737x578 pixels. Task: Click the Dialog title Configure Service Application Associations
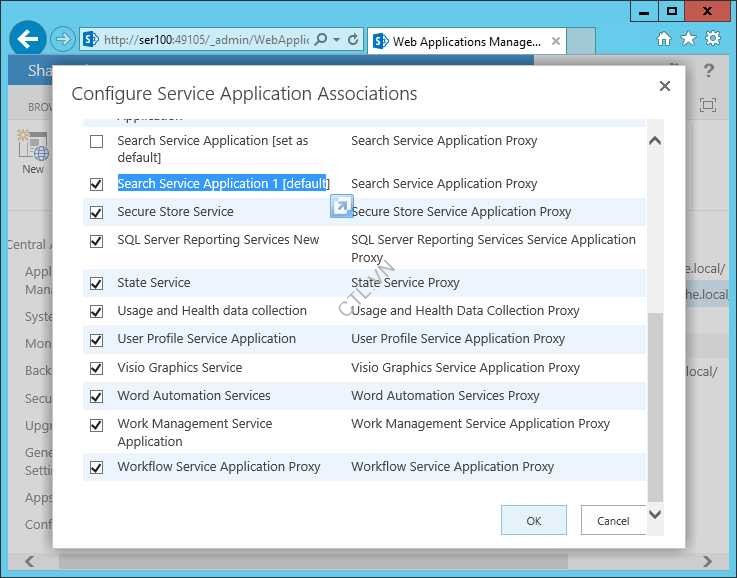244,94
